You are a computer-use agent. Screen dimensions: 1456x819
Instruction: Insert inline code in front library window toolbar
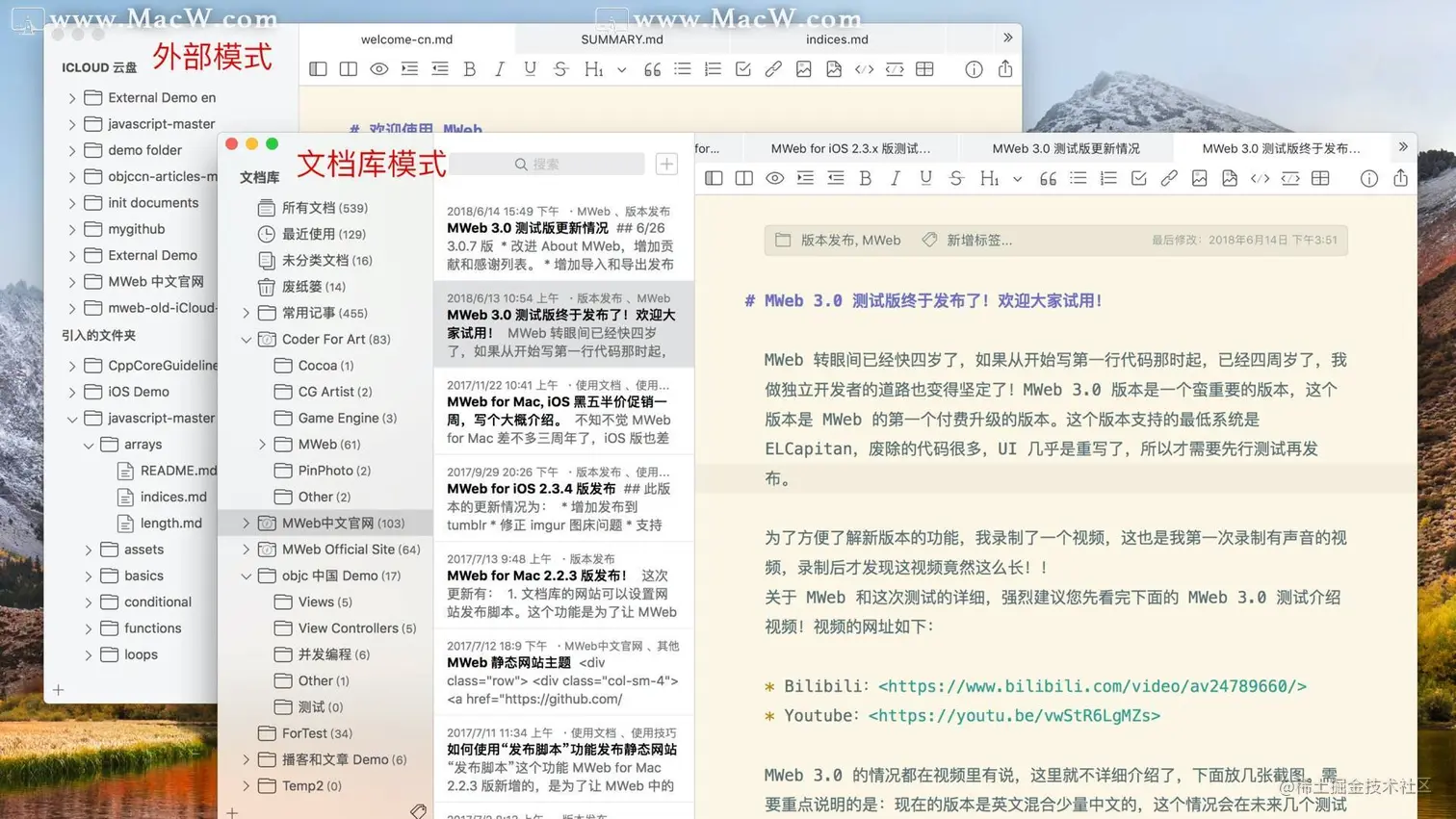1260,178
